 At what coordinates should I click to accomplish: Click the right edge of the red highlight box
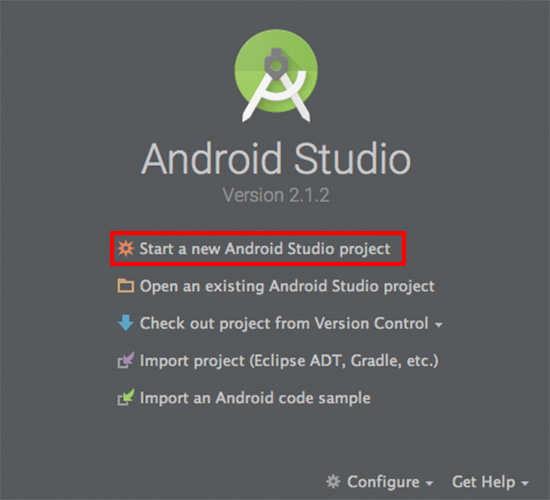coord(404,248)
